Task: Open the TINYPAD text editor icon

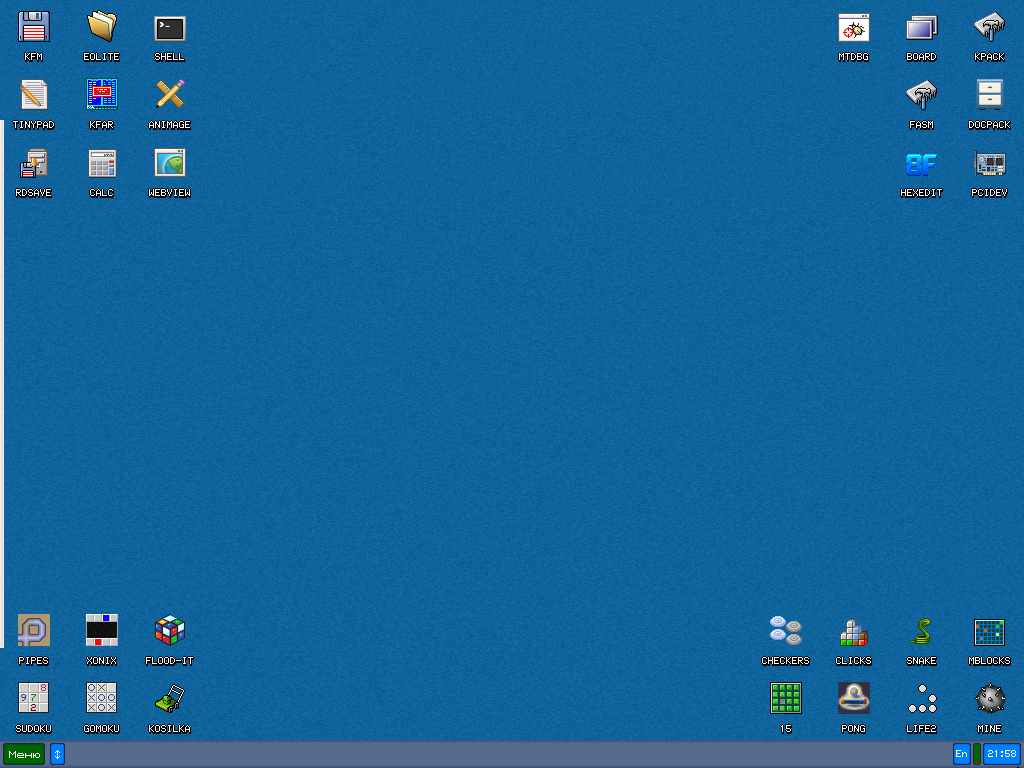Action: [34, 96]
